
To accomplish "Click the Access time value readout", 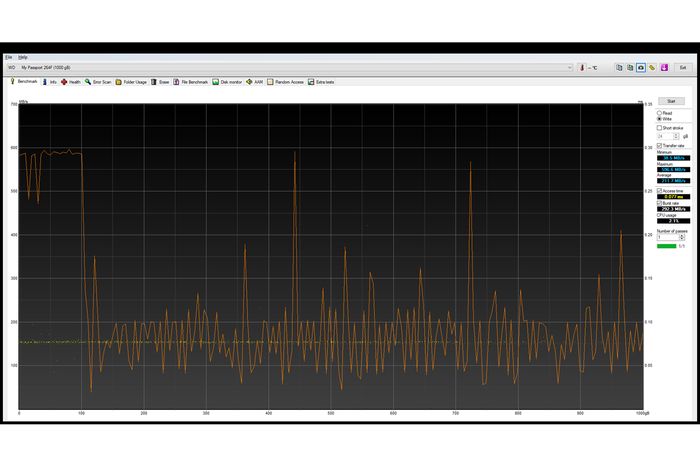I will (x=673, y=197).
